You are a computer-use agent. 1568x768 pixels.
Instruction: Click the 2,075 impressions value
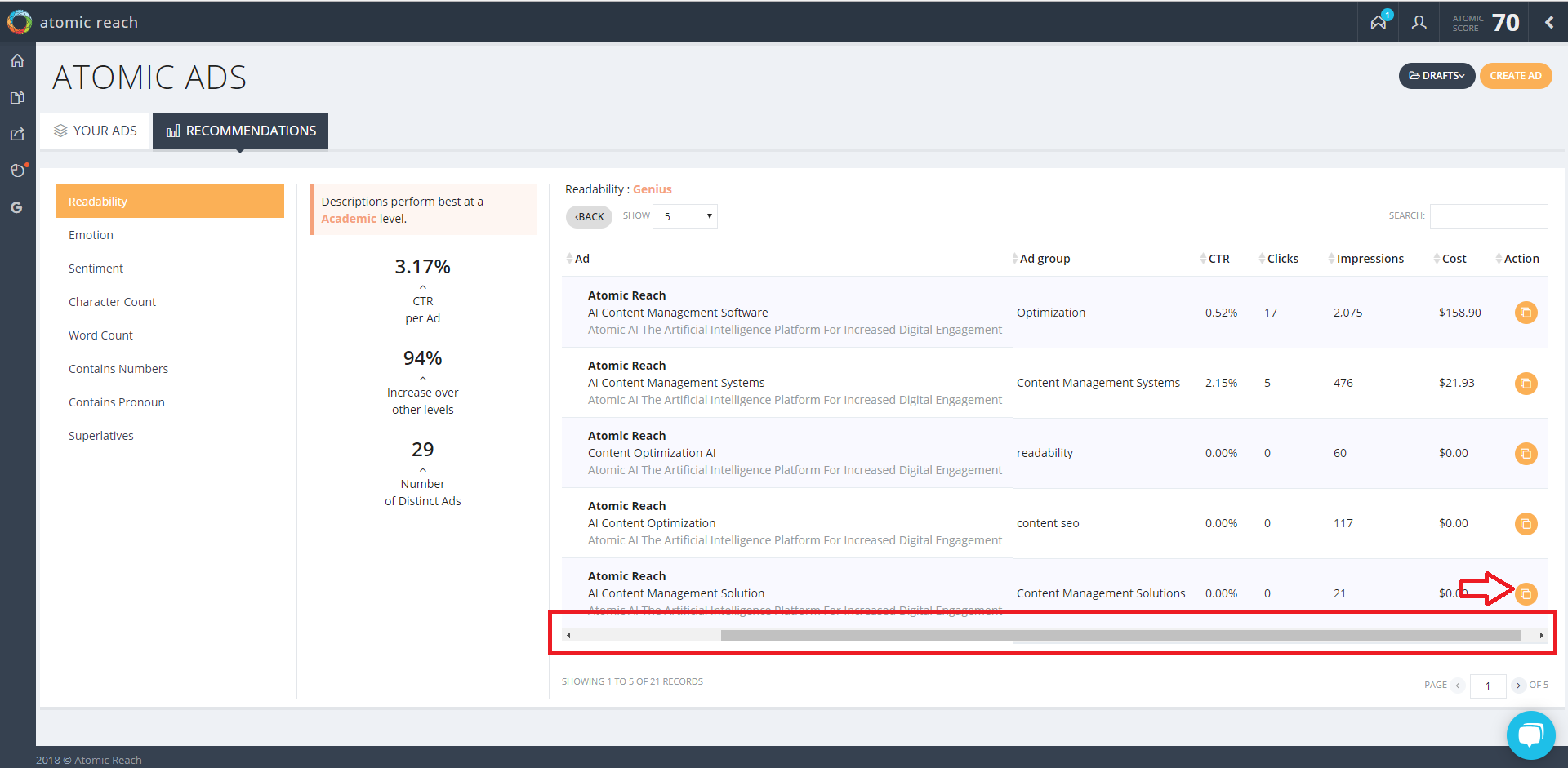[x=1348, y=313]
